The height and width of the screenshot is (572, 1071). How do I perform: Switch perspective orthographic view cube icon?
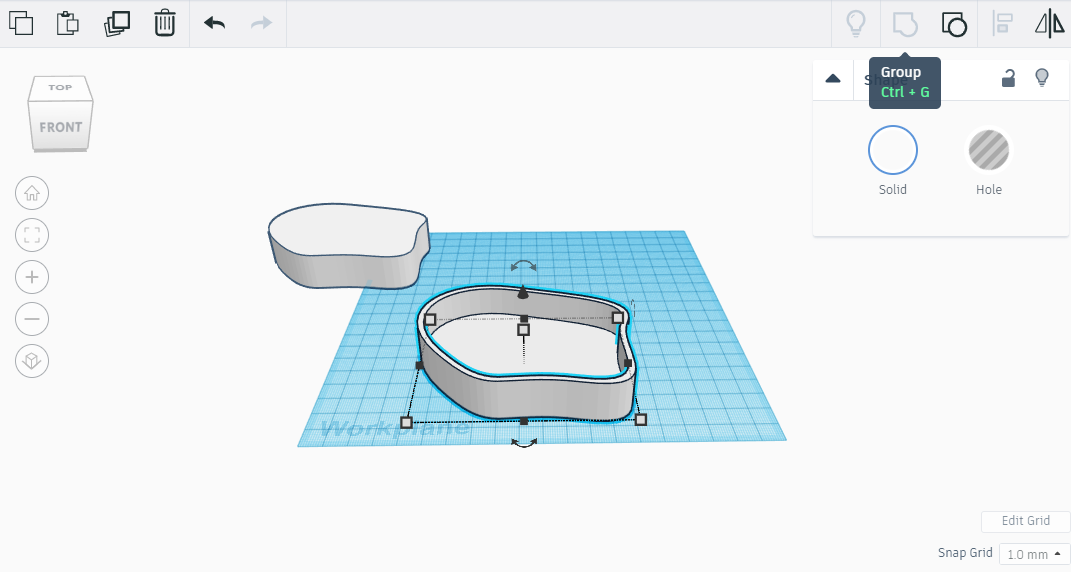click(x=32, y=360)
